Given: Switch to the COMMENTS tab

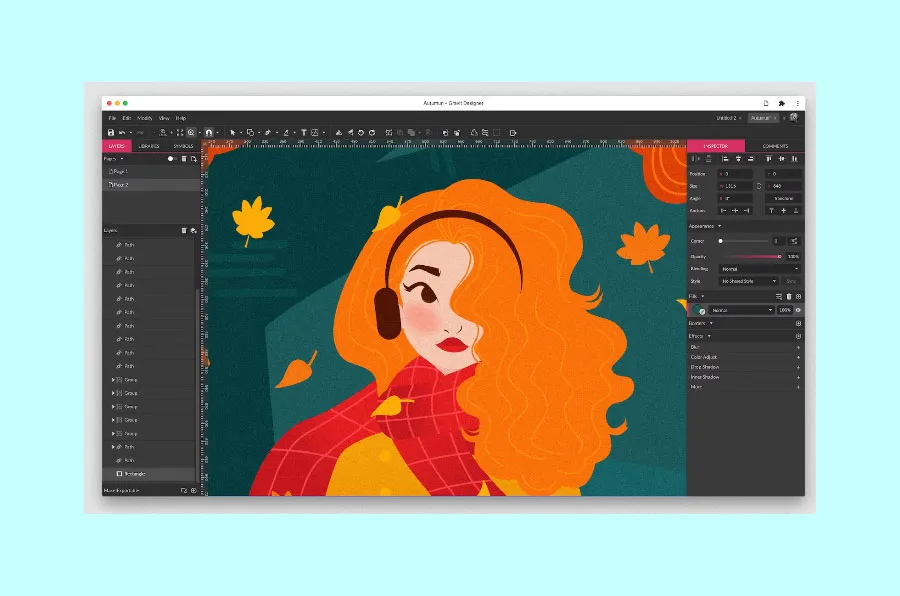Looking at the screenshot, I should pos(775,146).
